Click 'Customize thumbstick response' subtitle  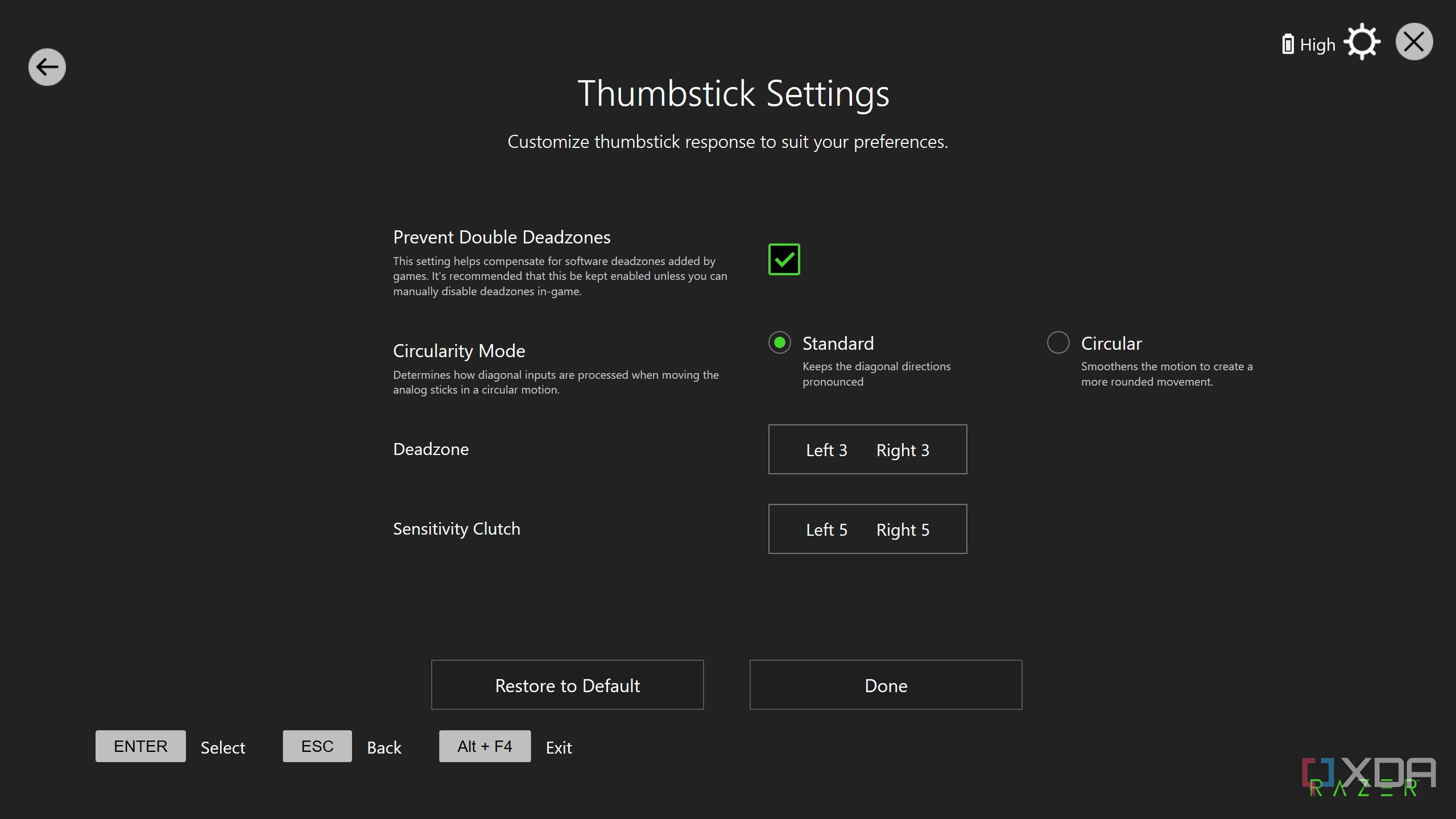(x=727, y=142)
